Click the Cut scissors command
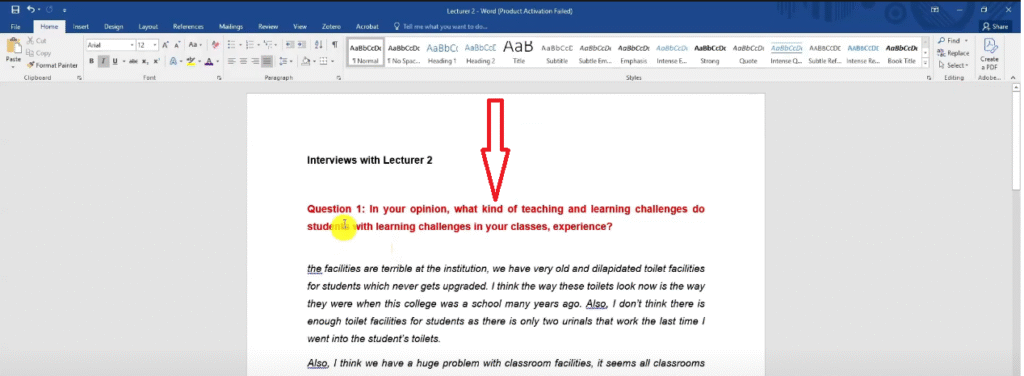The width and height of the screenshot is (1024, 376). (37, 40)
